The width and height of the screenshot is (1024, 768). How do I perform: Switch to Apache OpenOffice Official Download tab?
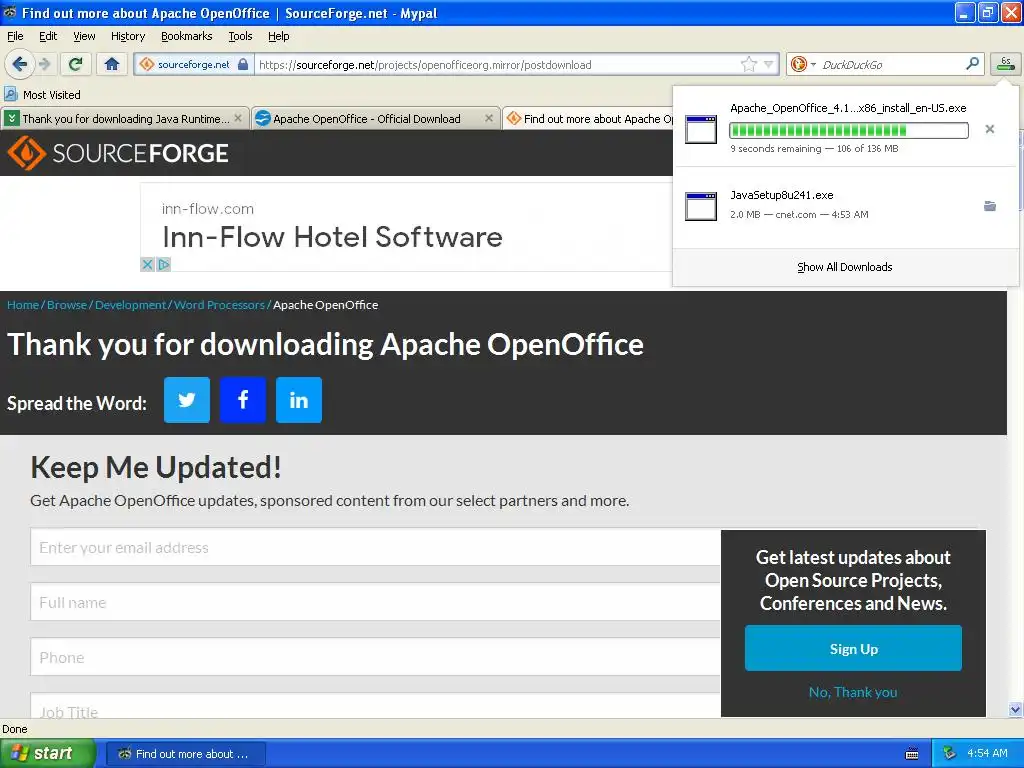[x=366, y=119]
